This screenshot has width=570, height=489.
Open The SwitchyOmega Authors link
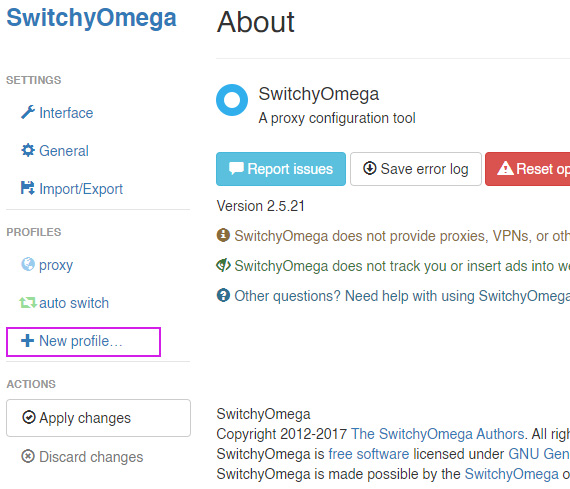[437, 434]
